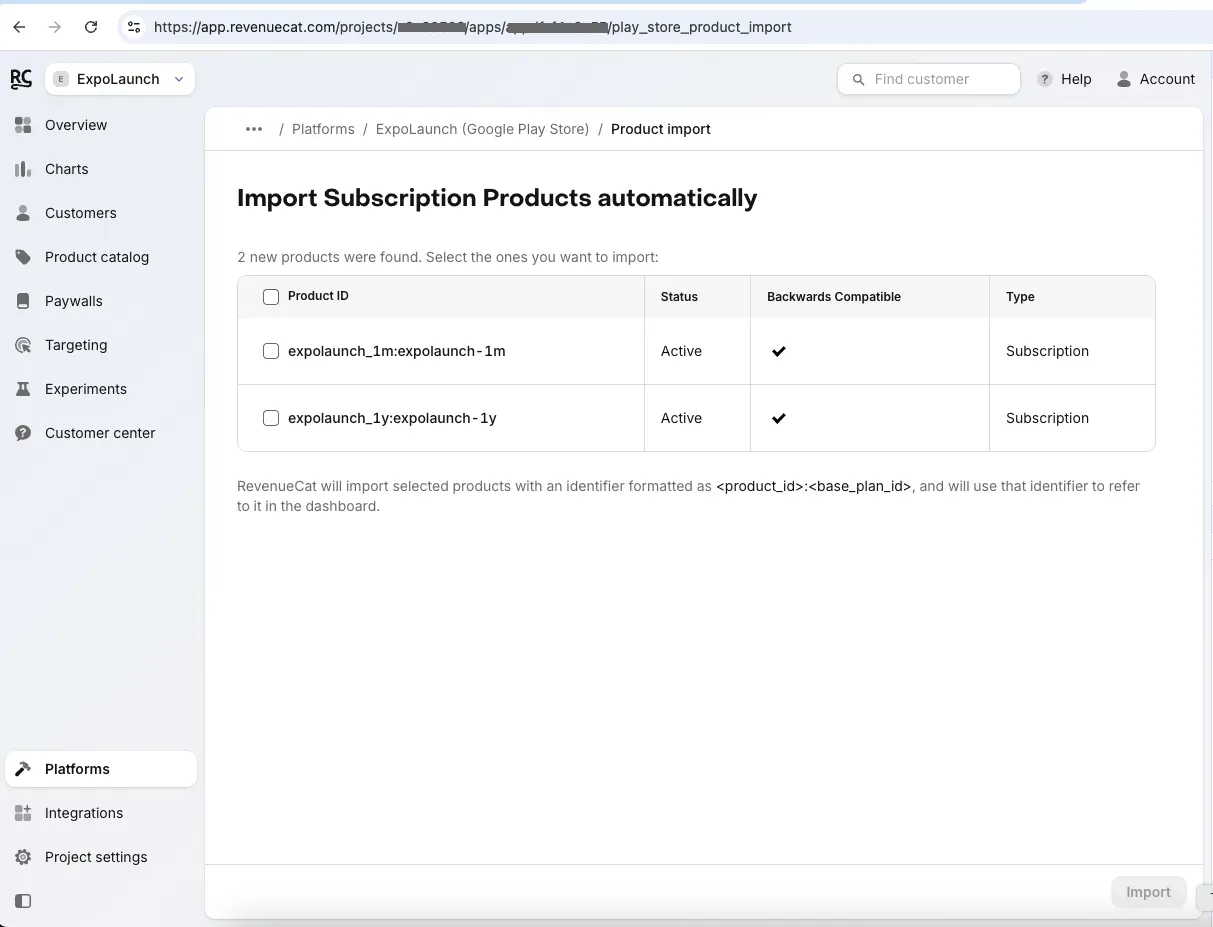Click the Product import breadcrumb
Screen dimensions: 1213x927
pyautogui.click(x=661, y=129)
